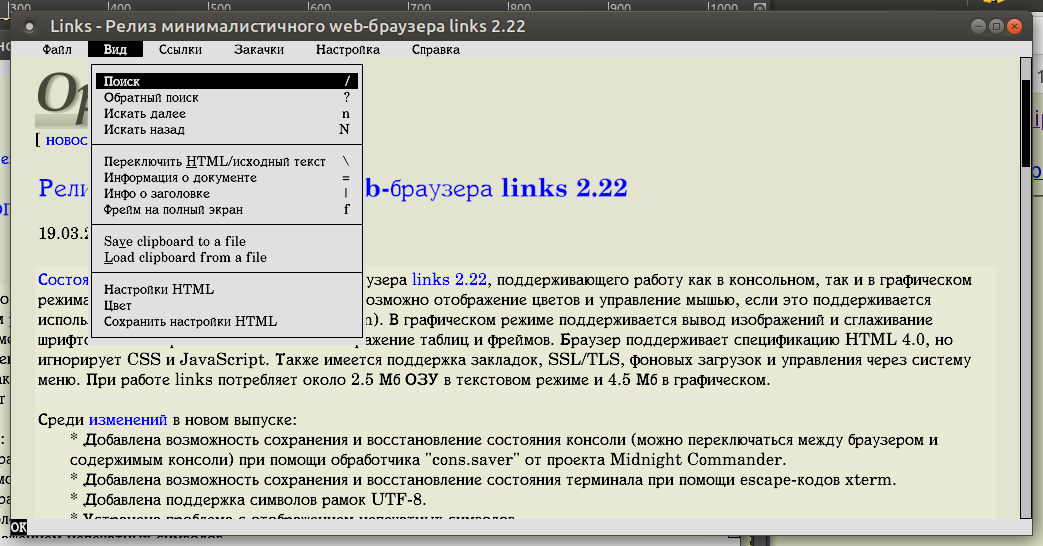1043x546 pixels.
Task: Click the vertical scrollbar on the right
Action: (x=1025, y=300)
